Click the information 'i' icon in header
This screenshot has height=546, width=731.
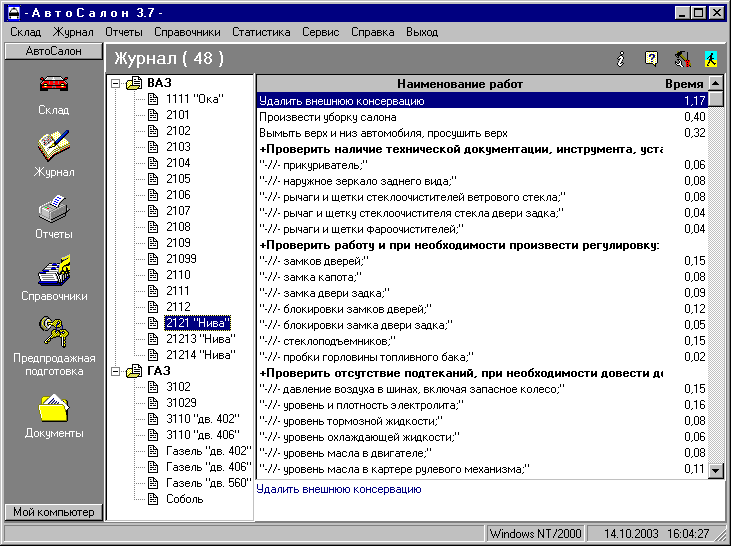pos(620,59)
